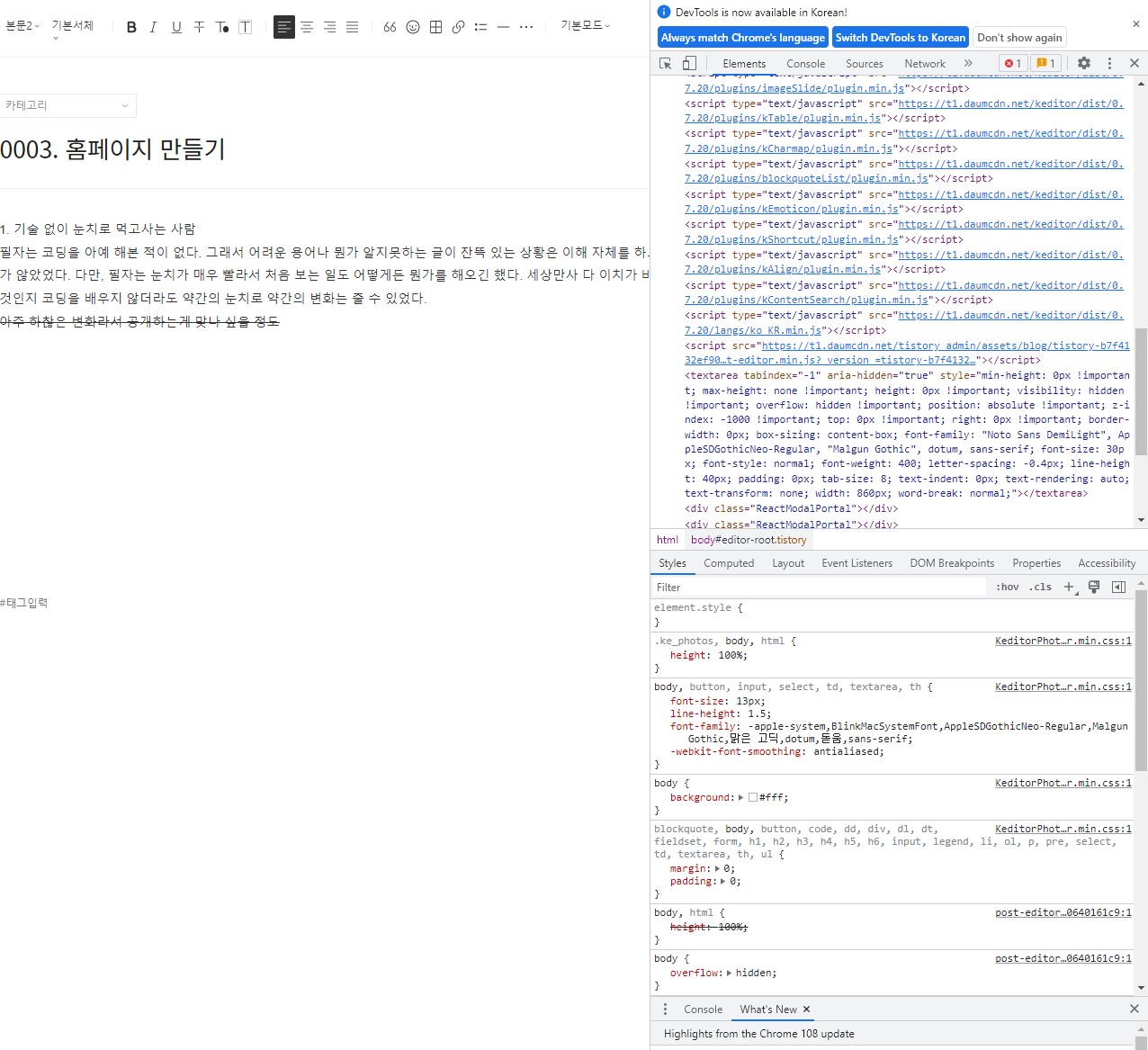
Task: Open the Computed styles tab
Action: [x=729, y=563]
